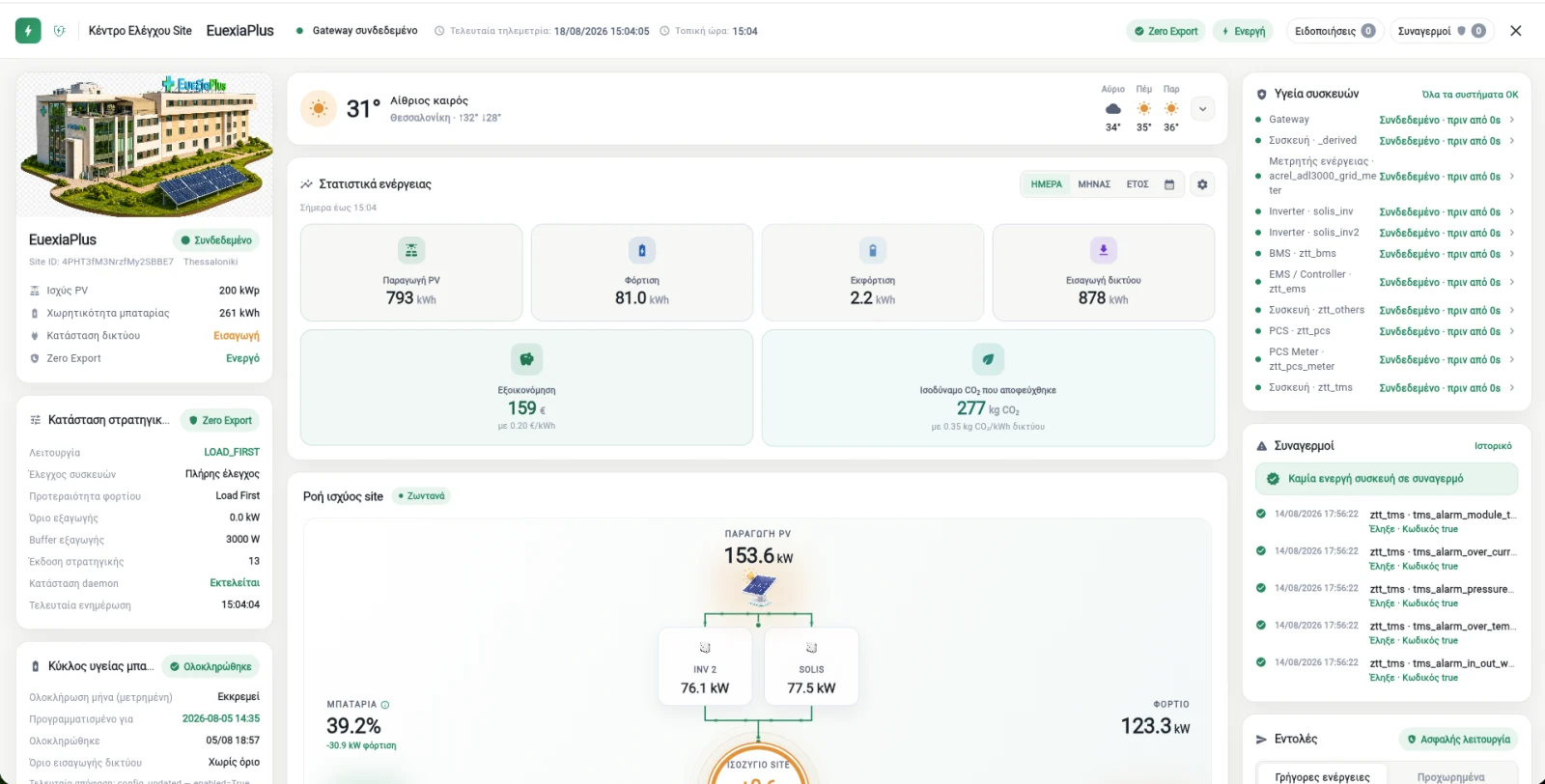Click the shield icon beside Υγεία συσκευών
This screenshot has width=1545, height=784.
[x=1261, y=95]
